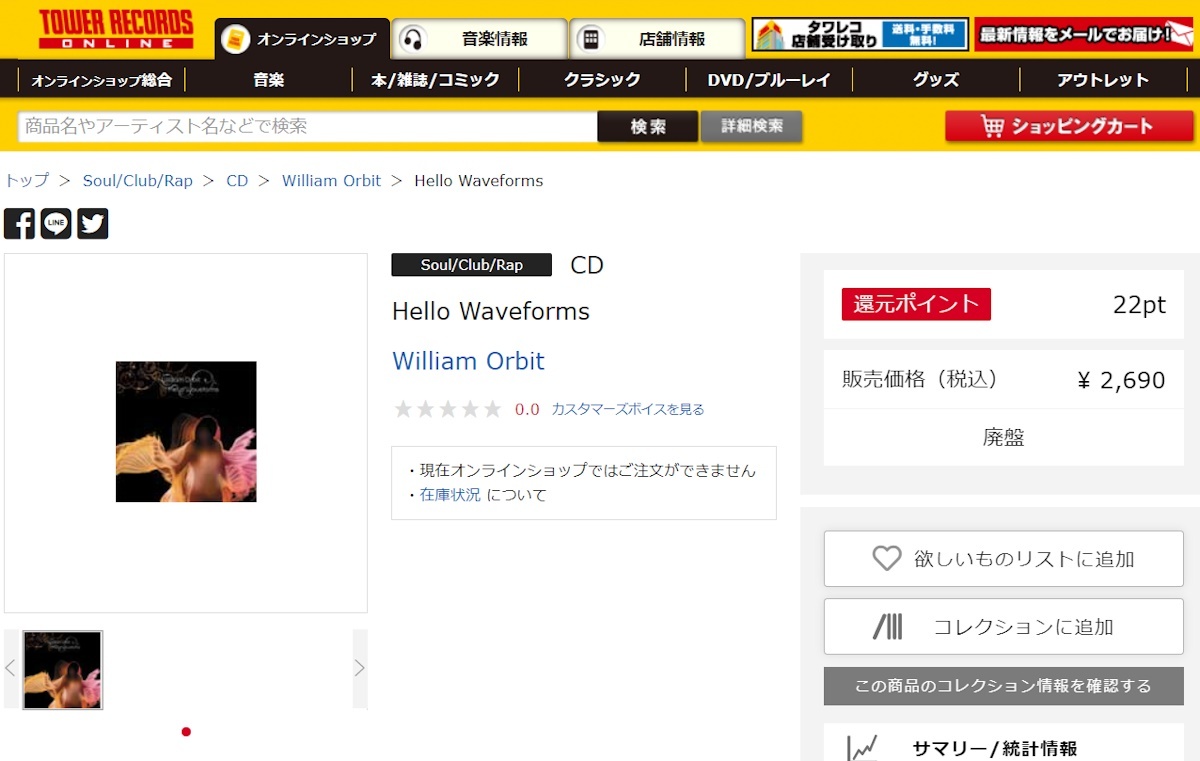Image resolution: width=1200 pixels, height=761 pixels.
Task: Select the Hello Waveforms album thumbnail
Action: point(63,670)
